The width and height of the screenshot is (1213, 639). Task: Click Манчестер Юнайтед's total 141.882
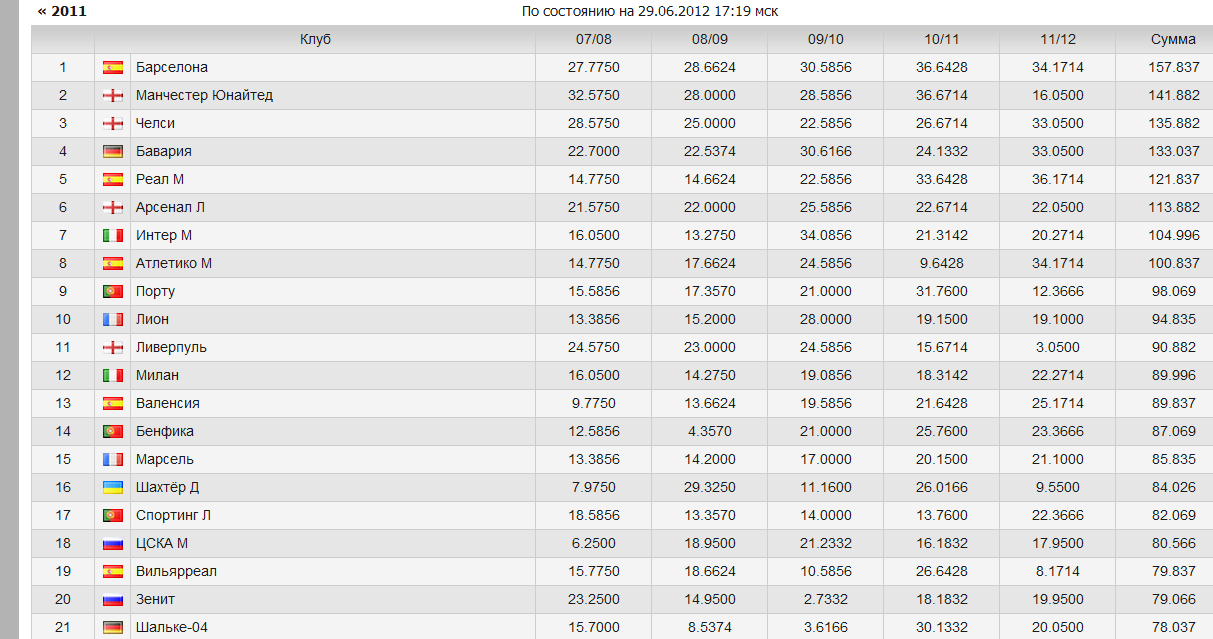(1173, 95)
